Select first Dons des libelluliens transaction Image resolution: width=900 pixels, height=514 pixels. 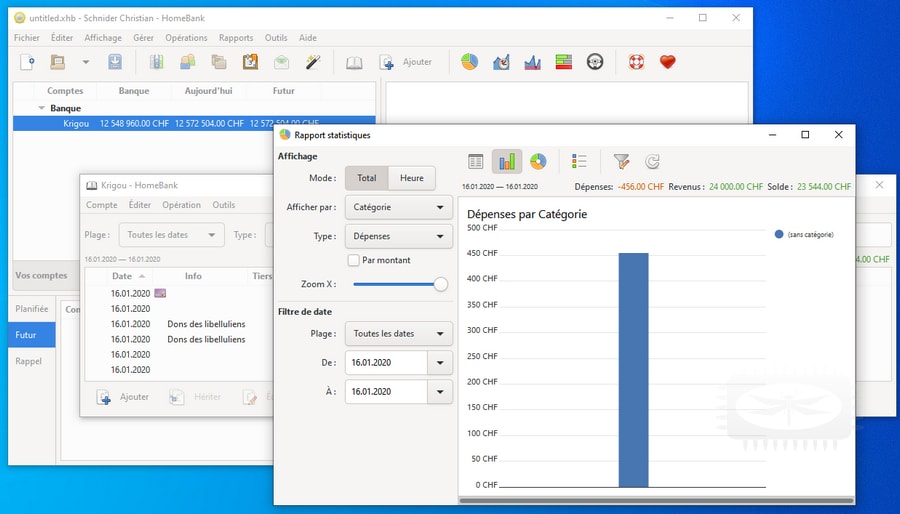coord(179,324)
